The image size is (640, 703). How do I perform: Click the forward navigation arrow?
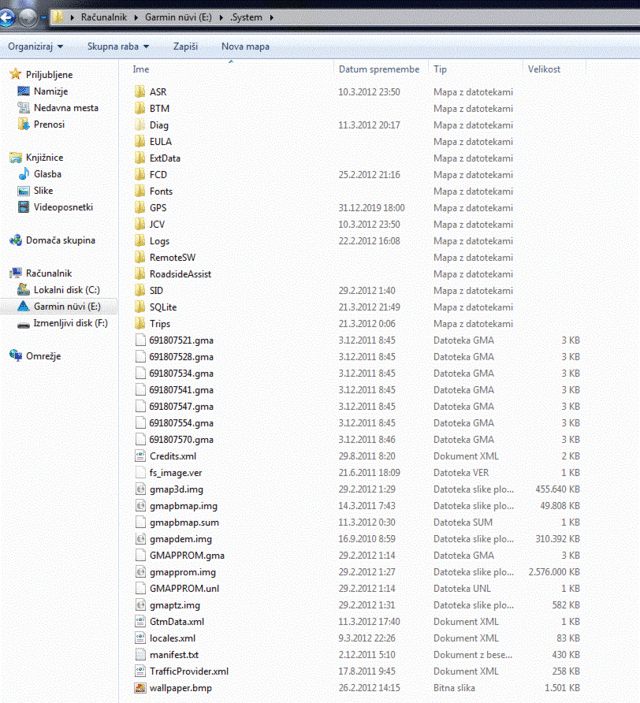click(28, 18)
